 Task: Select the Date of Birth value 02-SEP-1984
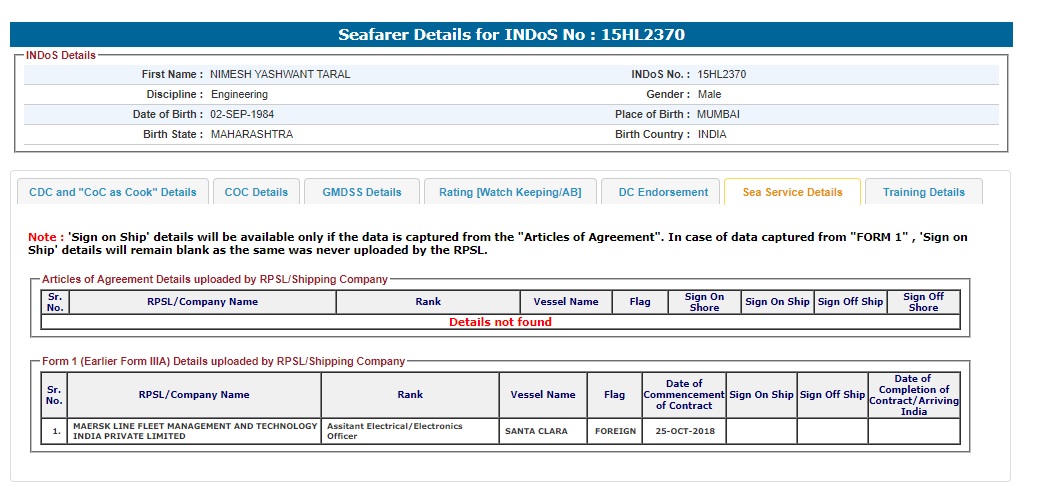pyautogui.click(x=242, y=114)
